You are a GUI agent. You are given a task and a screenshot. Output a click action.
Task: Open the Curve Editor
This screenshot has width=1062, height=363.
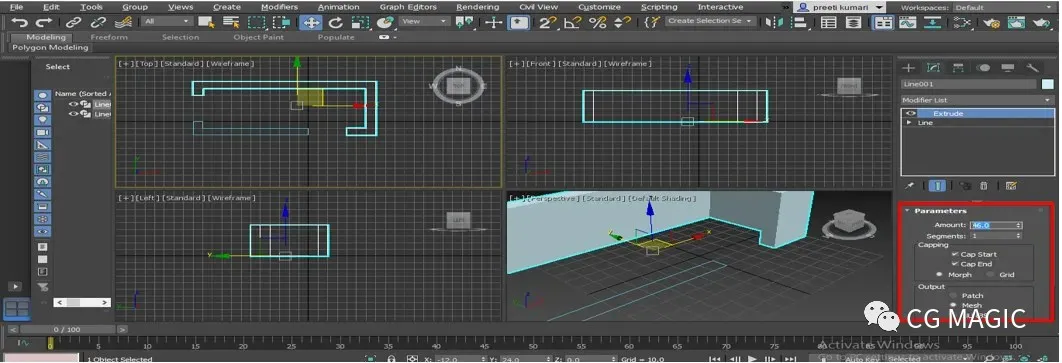coord(908,22)
